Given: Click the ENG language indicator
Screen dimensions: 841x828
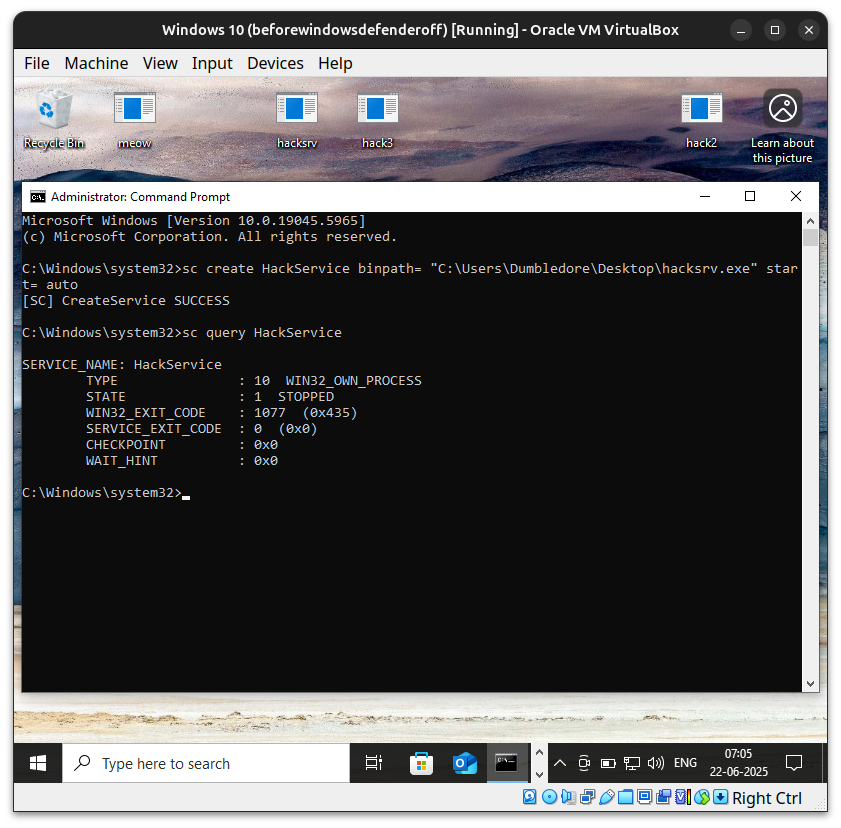Looking at the screenshot, I should [685, 763].
